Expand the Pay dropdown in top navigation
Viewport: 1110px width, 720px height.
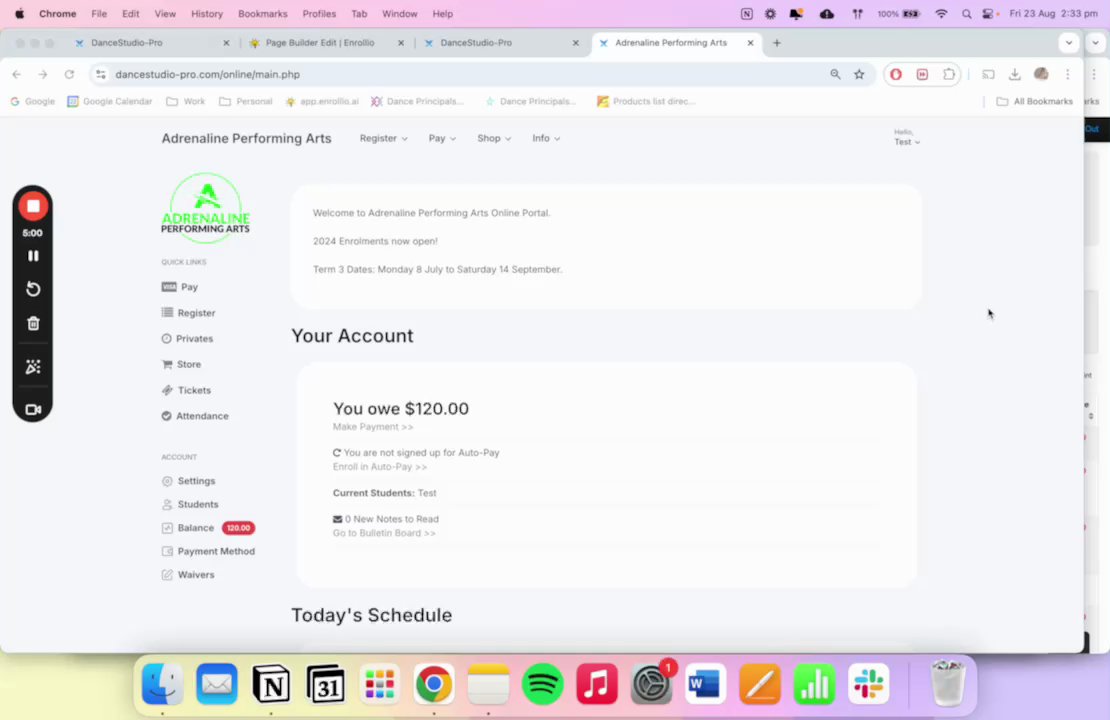click(442, 138)
